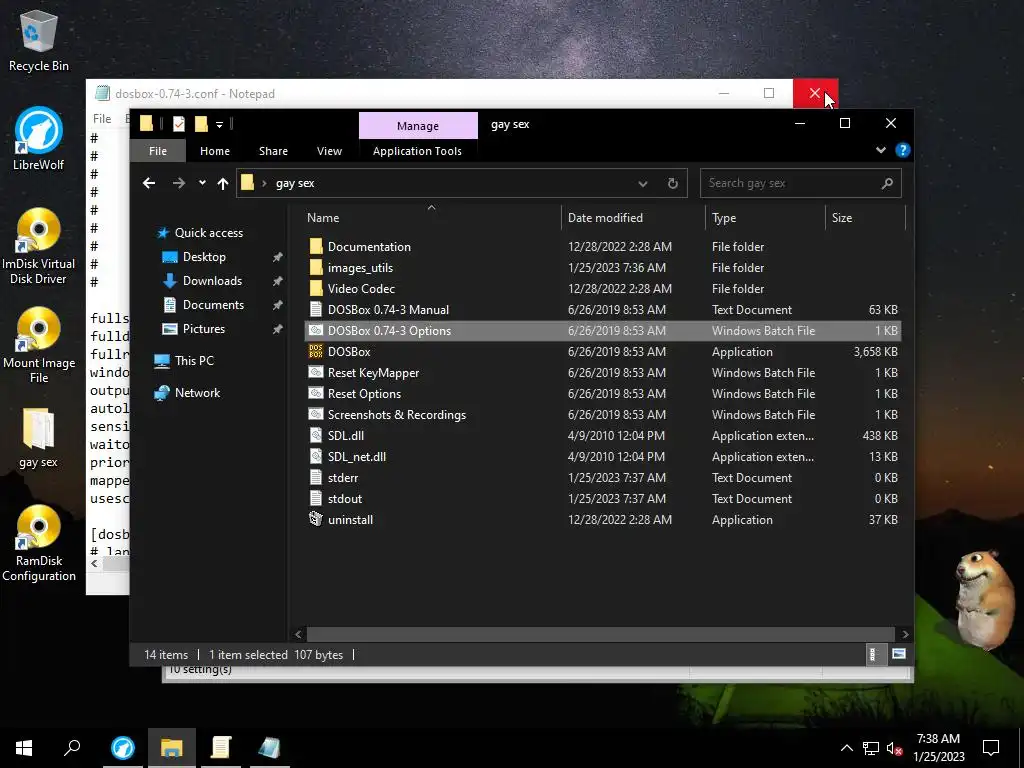Open the View ribbon tab
1024x768 pixels.
pos(329,151)
